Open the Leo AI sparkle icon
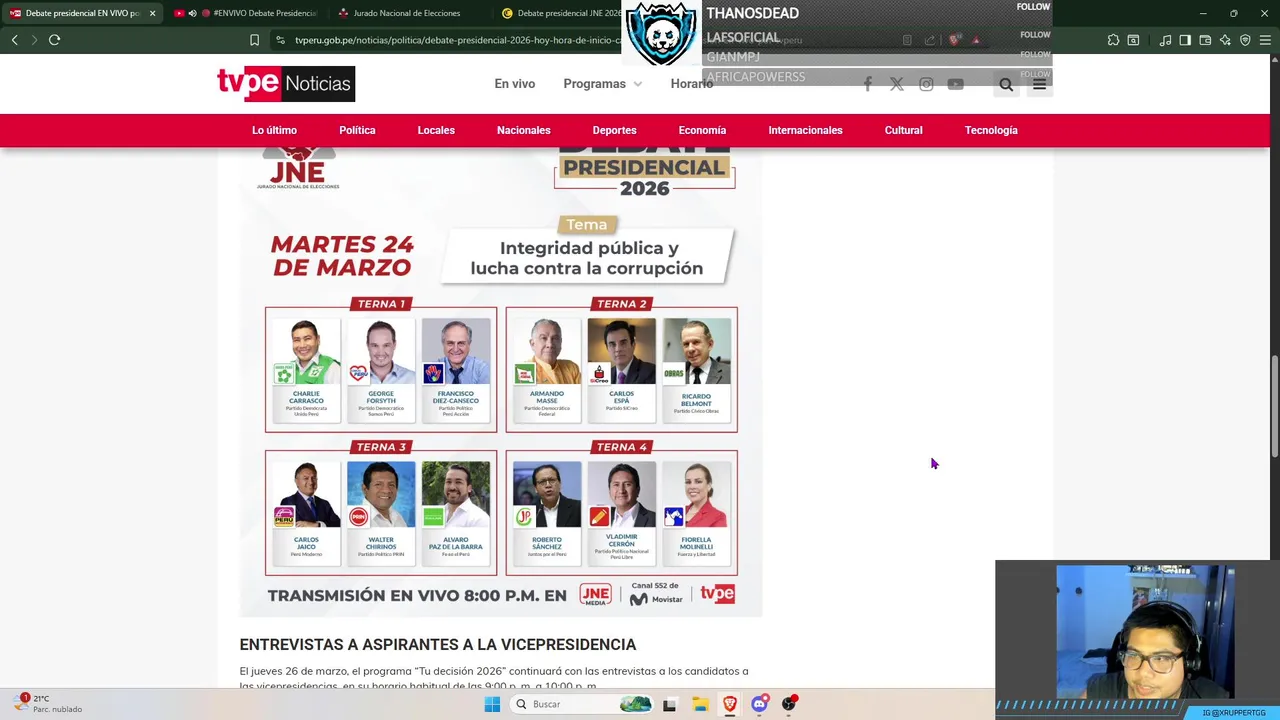This screenshot has width=1280, height=720. coord(1225,40)
